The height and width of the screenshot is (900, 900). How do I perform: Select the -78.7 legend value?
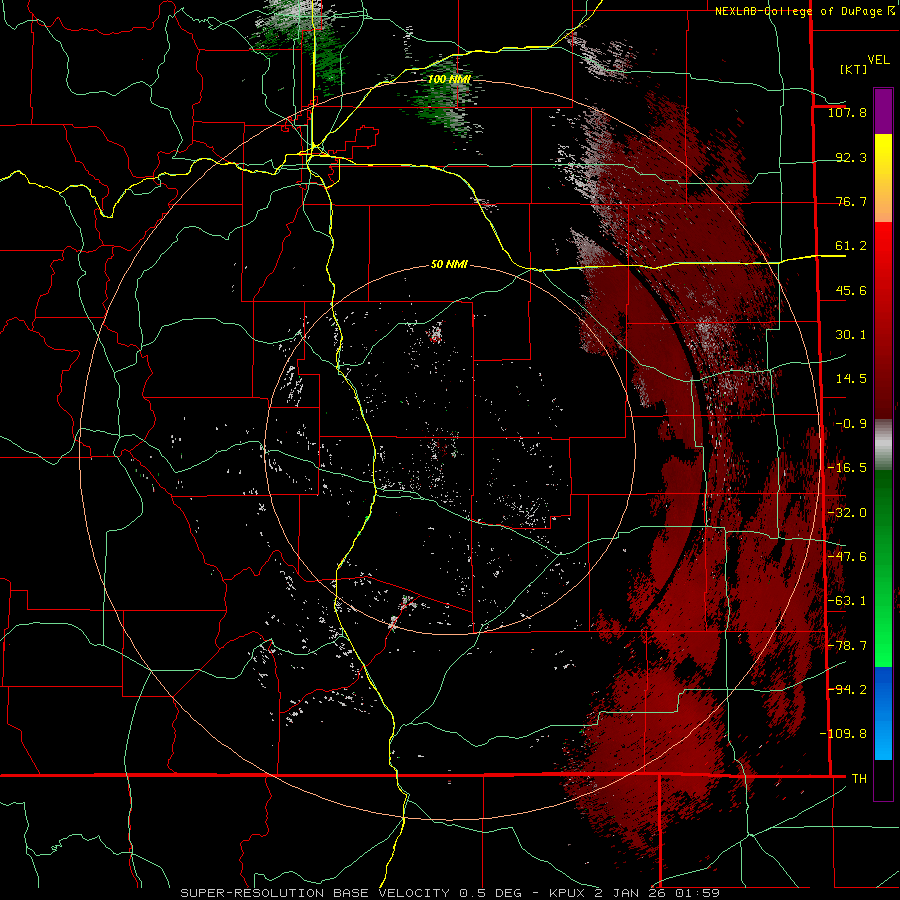(847, 646)
